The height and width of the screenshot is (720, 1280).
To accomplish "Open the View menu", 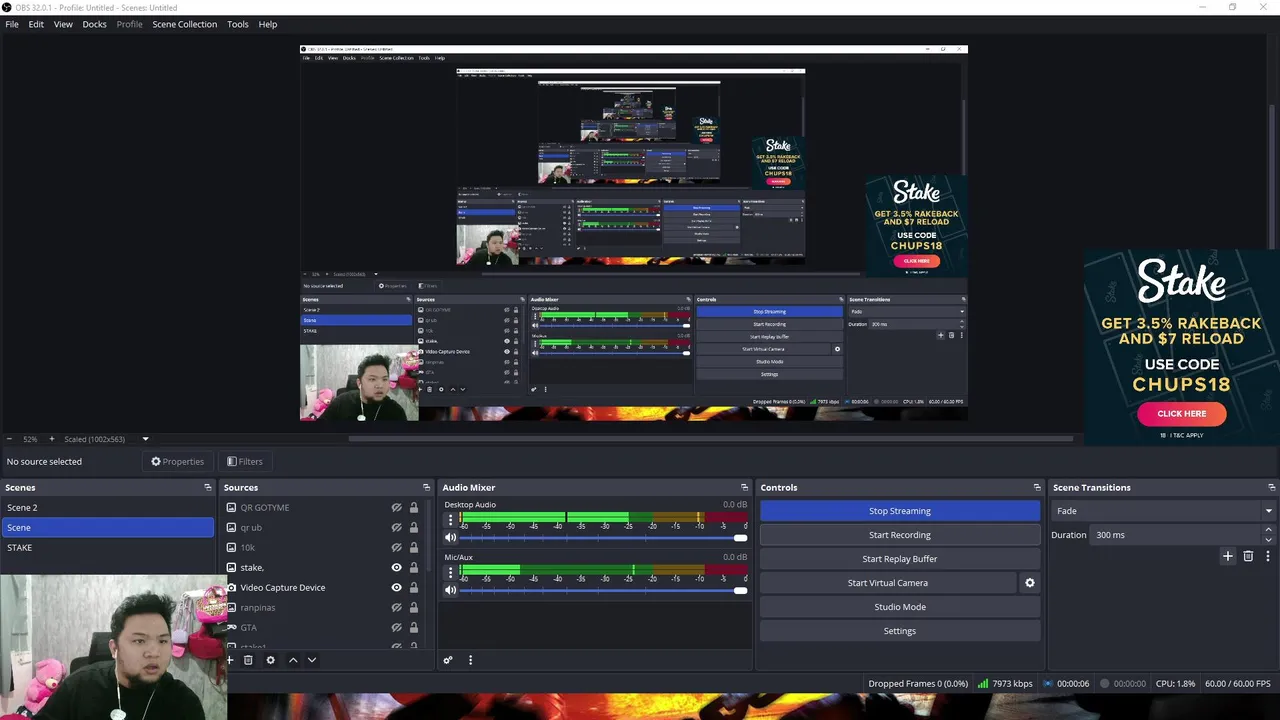I will point(63,24).
